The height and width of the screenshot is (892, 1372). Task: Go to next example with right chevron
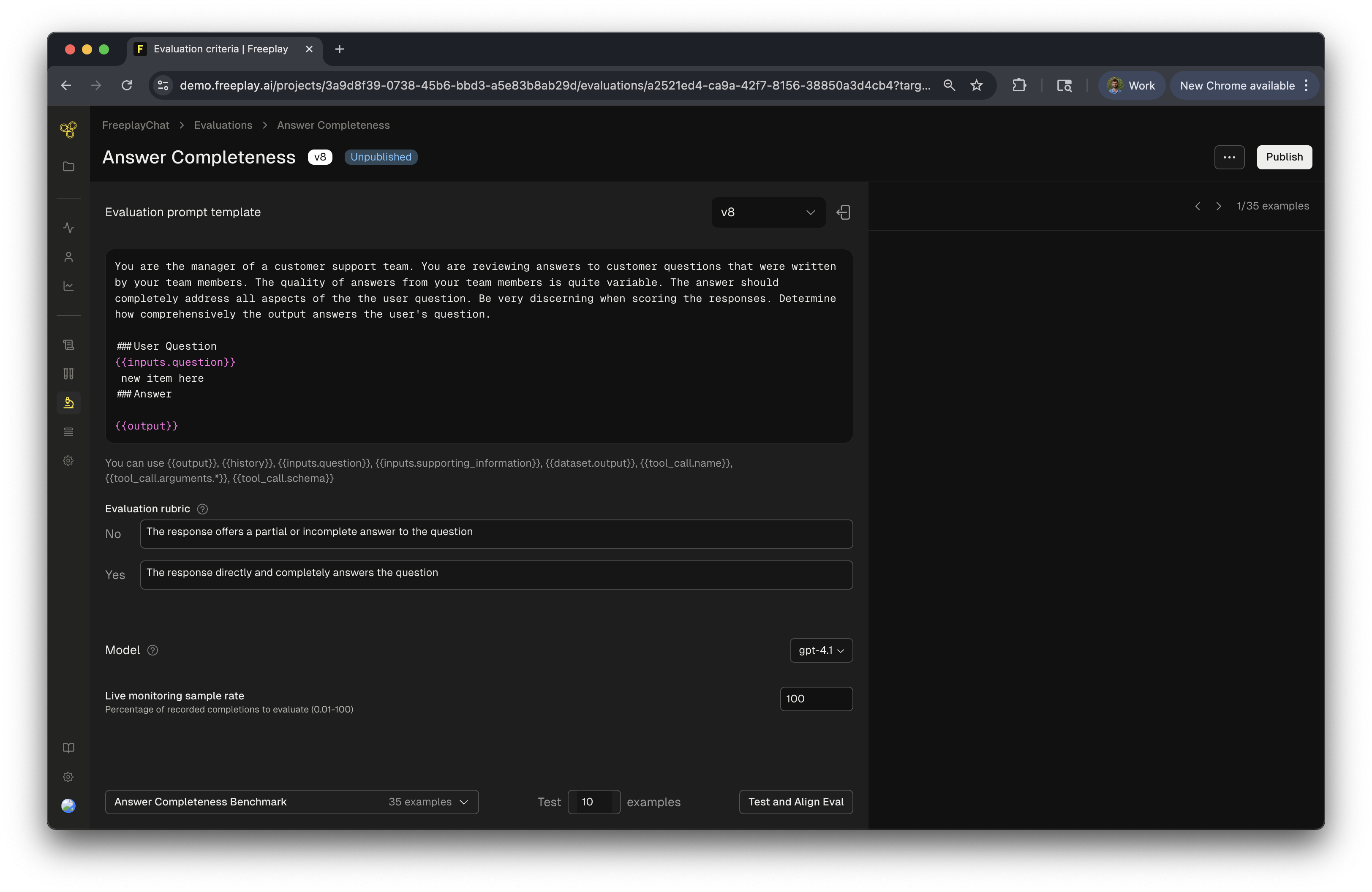tap(1218, 206)
